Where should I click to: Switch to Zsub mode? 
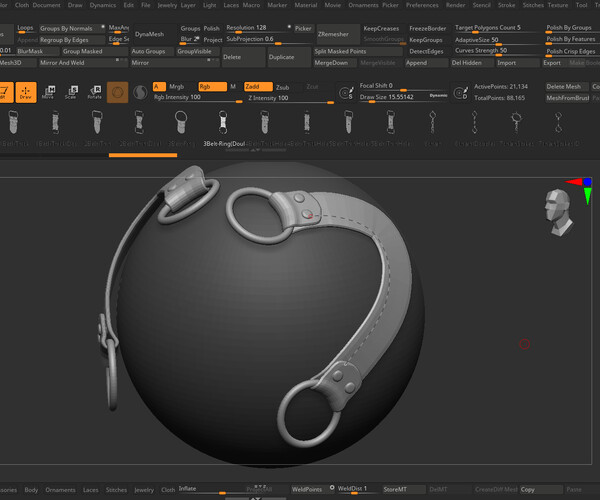click(x=282, y=87)
